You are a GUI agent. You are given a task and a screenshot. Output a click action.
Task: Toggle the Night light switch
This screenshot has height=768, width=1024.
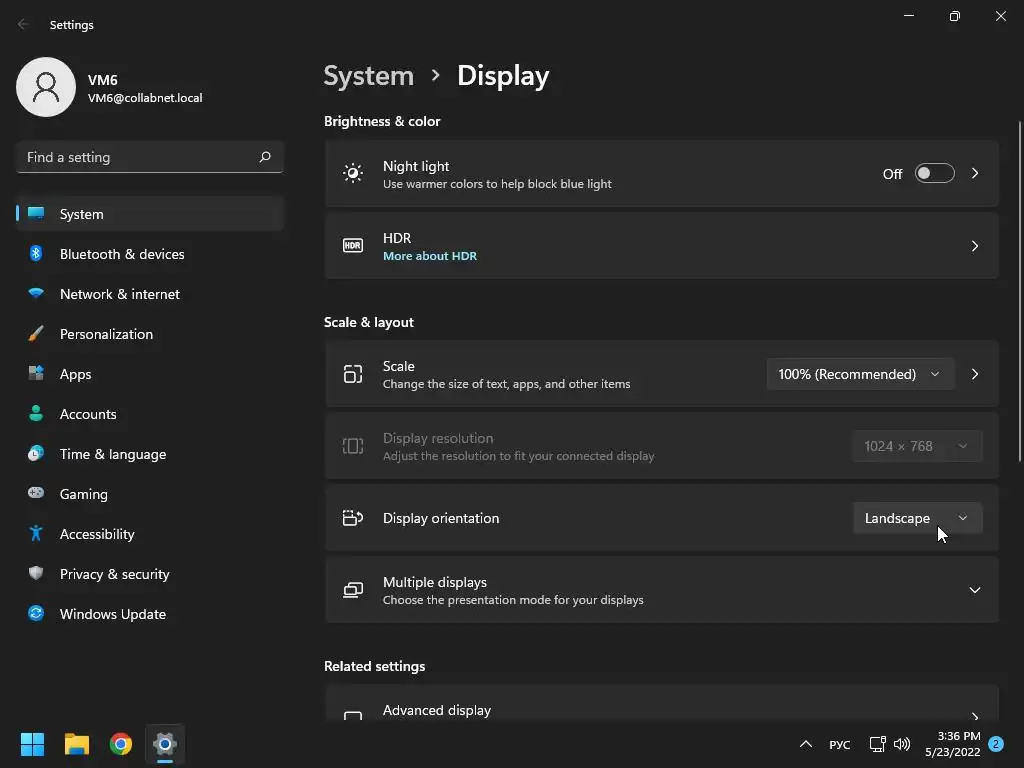point(935,173)
